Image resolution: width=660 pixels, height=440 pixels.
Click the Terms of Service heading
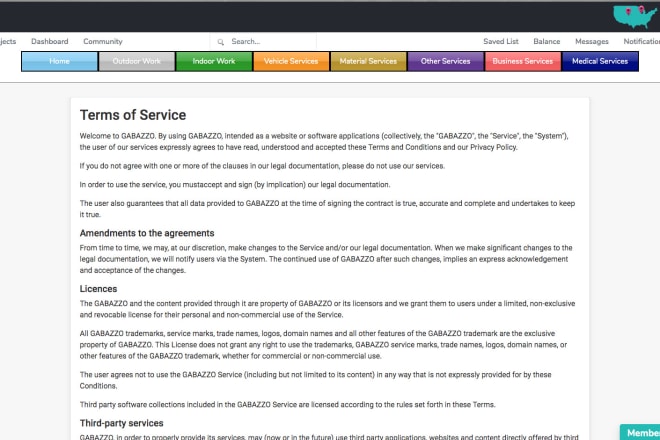pyautogui.click(x=133, y=115)
